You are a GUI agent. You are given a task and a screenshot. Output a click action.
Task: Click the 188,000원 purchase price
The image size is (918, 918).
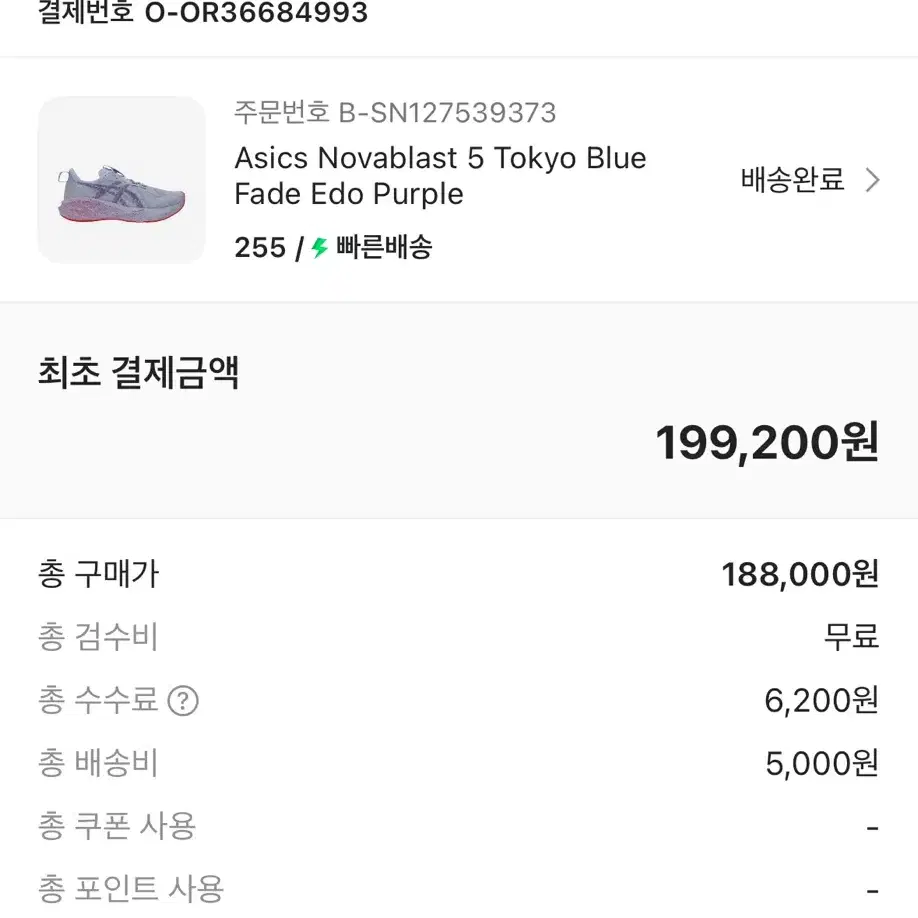point(800,573)
